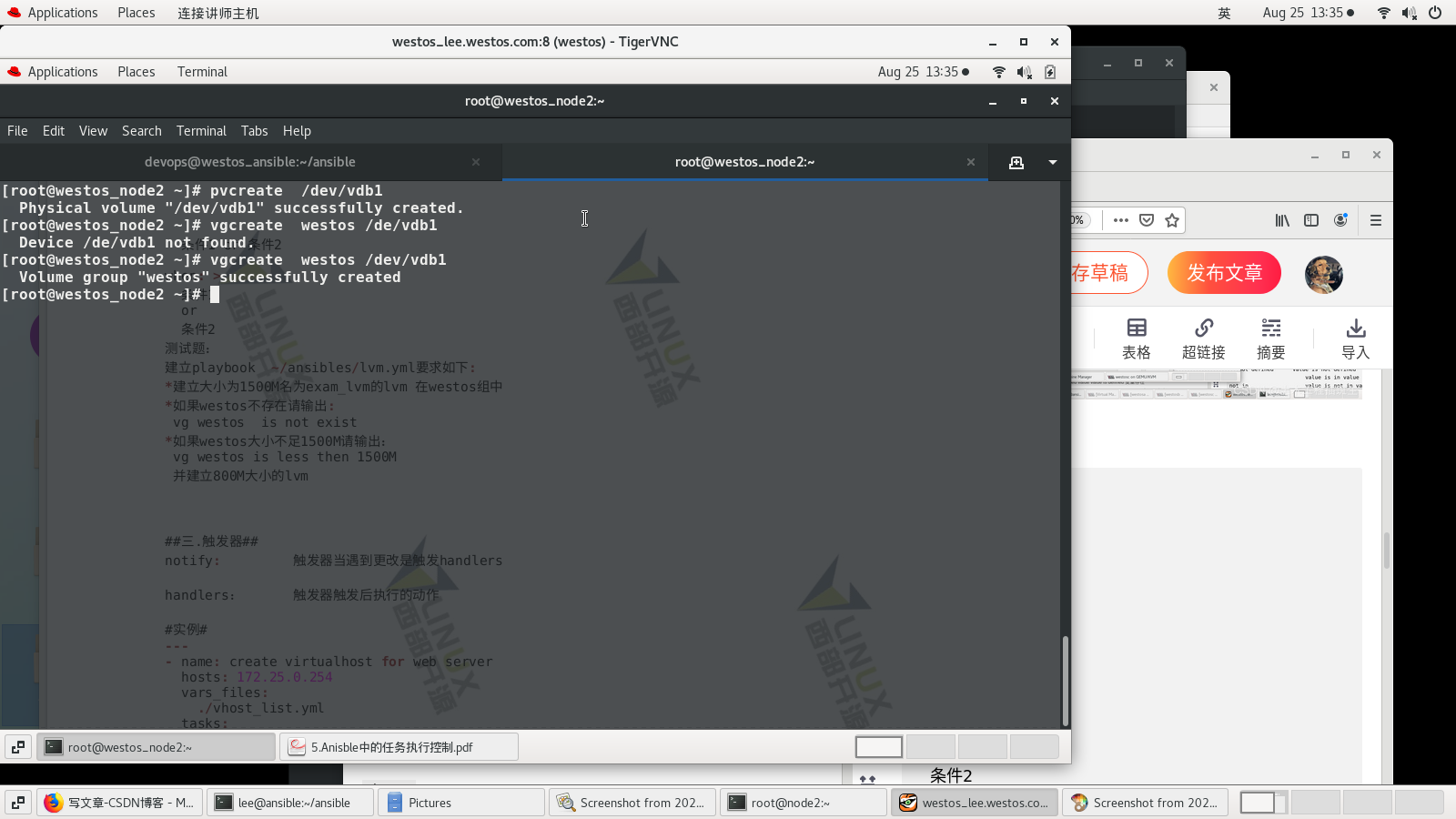Click the 摘要 summary icon
This screenshot has height=819, width=1456.
tap(1271, 339)
